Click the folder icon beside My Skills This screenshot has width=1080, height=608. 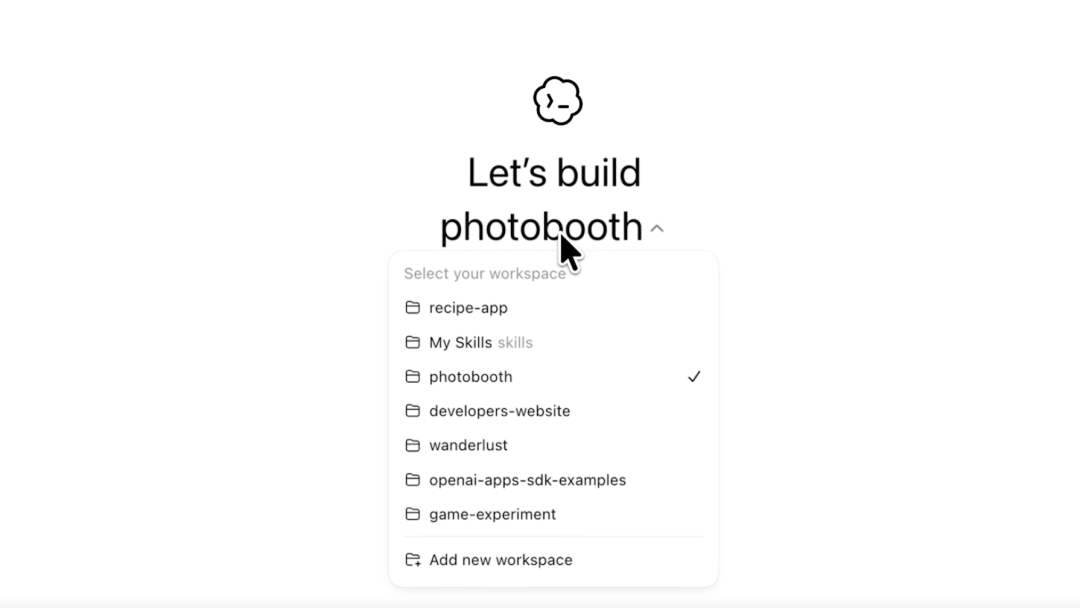(413, 342)
